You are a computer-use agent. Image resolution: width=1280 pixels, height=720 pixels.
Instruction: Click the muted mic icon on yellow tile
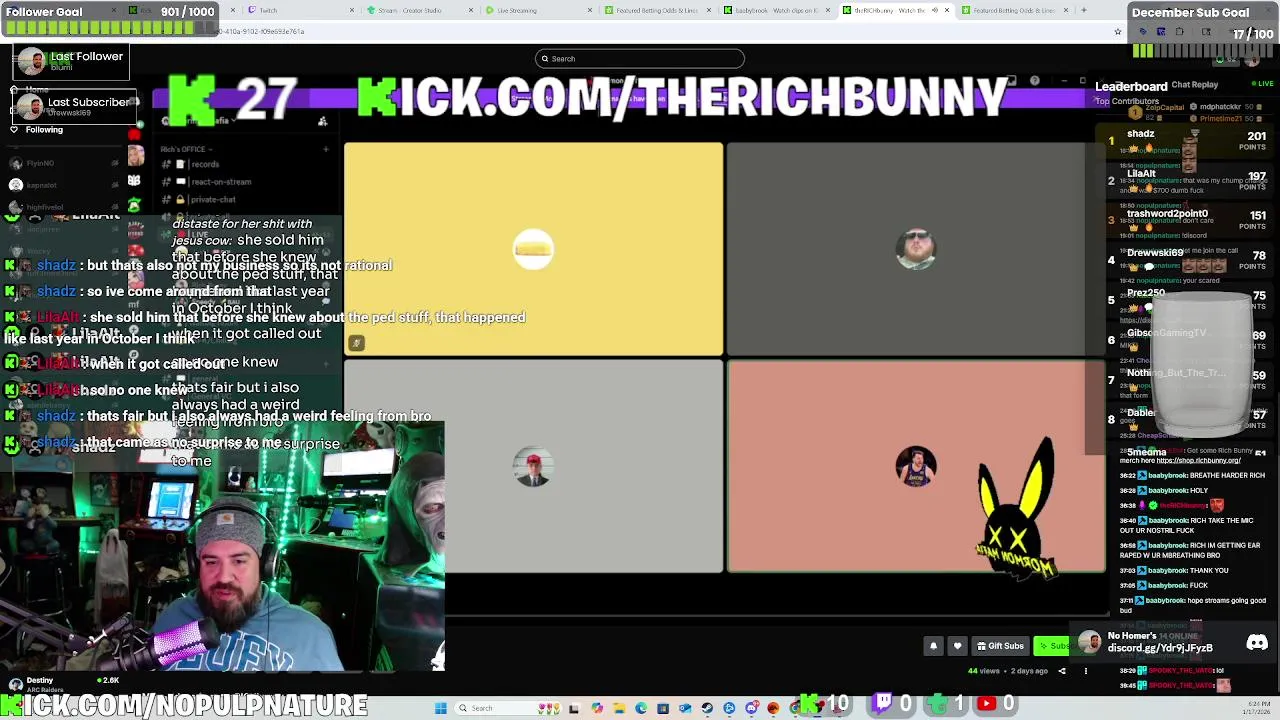(x=356, y=343)
